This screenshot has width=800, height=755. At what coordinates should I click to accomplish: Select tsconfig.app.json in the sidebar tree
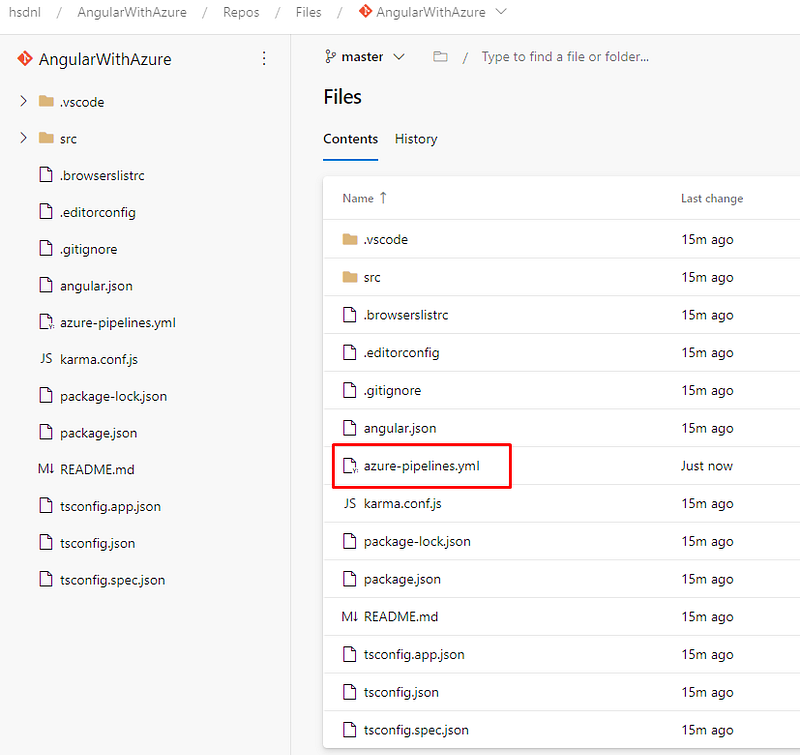(110, 507)
